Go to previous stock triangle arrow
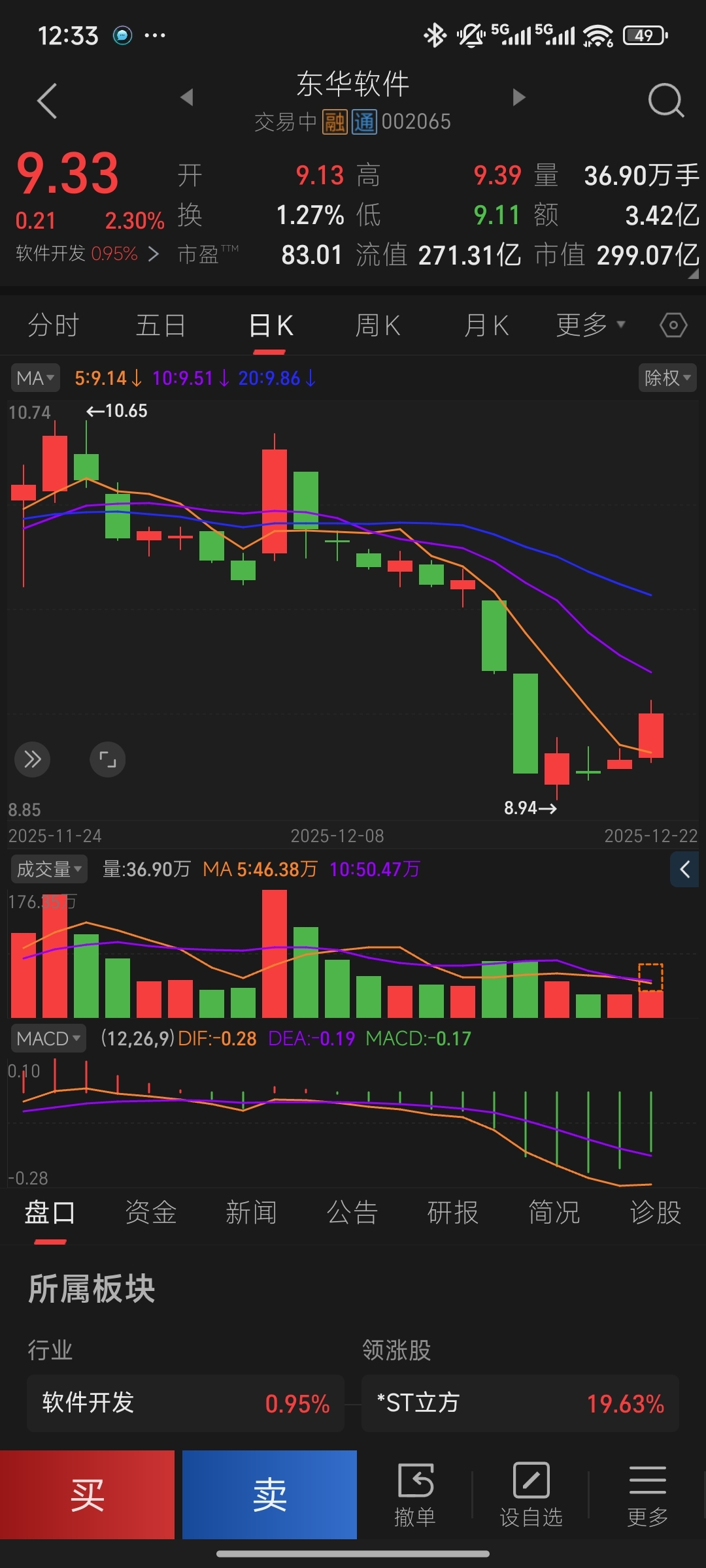 tap(187, 97)
